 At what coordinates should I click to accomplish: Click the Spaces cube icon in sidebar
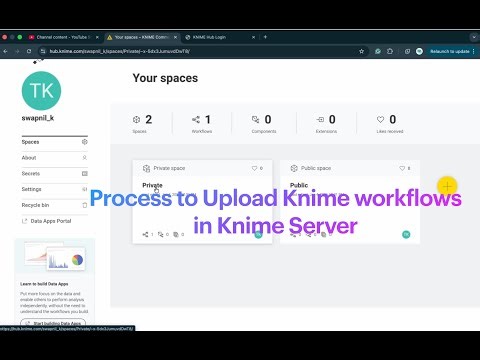[x=85, y=142]
